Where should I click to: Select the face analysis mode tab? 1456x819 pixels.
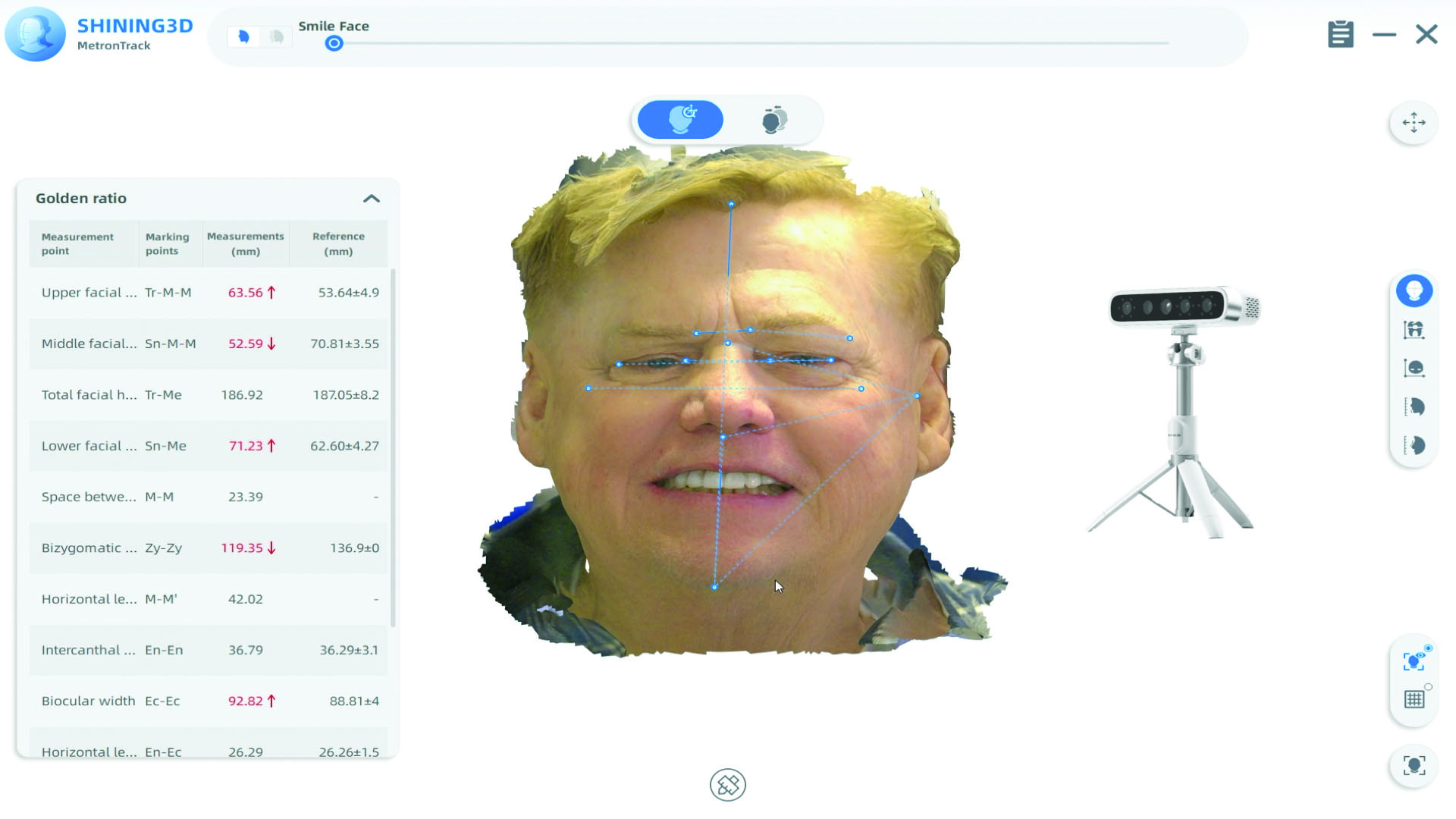pos(680,120)
